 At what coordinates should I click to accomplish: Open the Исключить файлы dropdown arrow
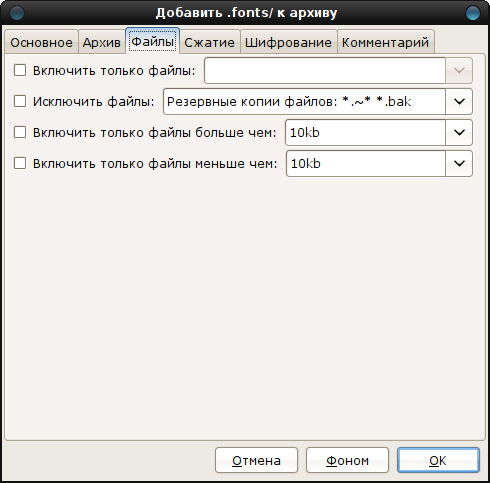pyautogui.click(x=459, y=101)
